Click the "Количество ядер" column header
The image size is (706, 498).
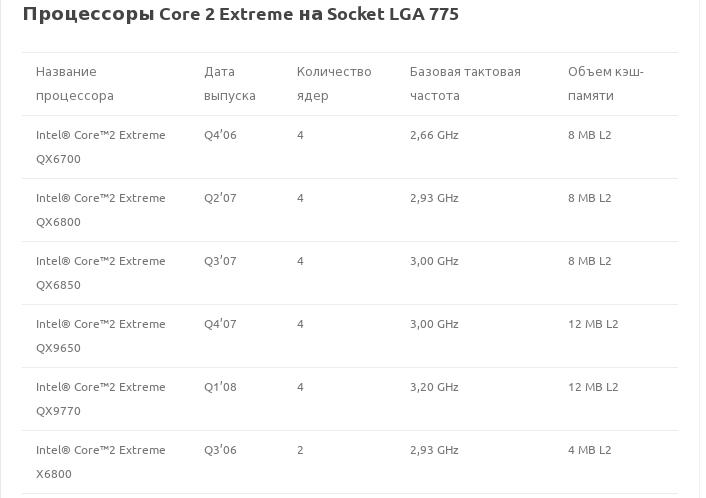click(333, 84)
